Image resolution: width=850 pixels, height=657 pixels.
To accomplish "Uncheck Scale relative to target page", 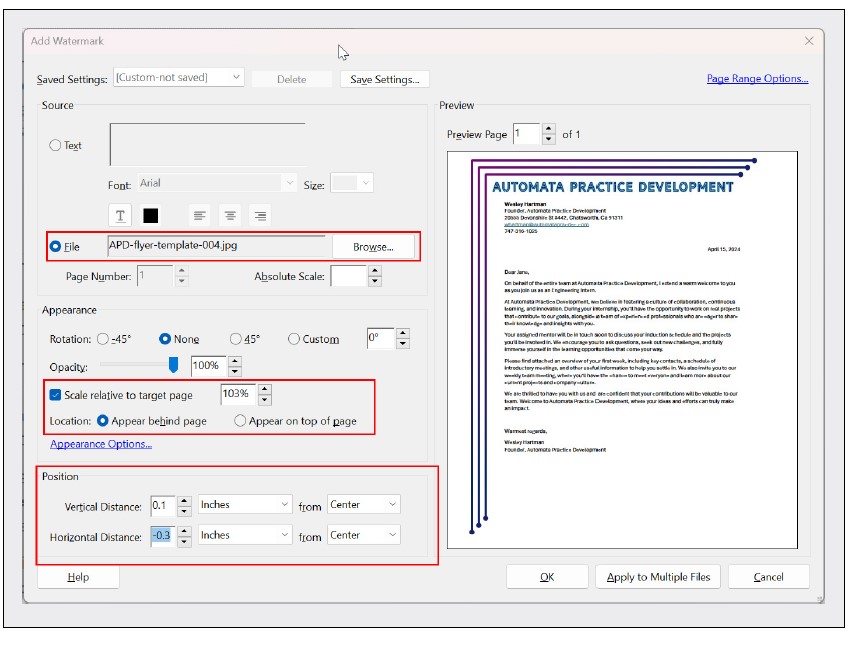I will (x=56, y=395).
